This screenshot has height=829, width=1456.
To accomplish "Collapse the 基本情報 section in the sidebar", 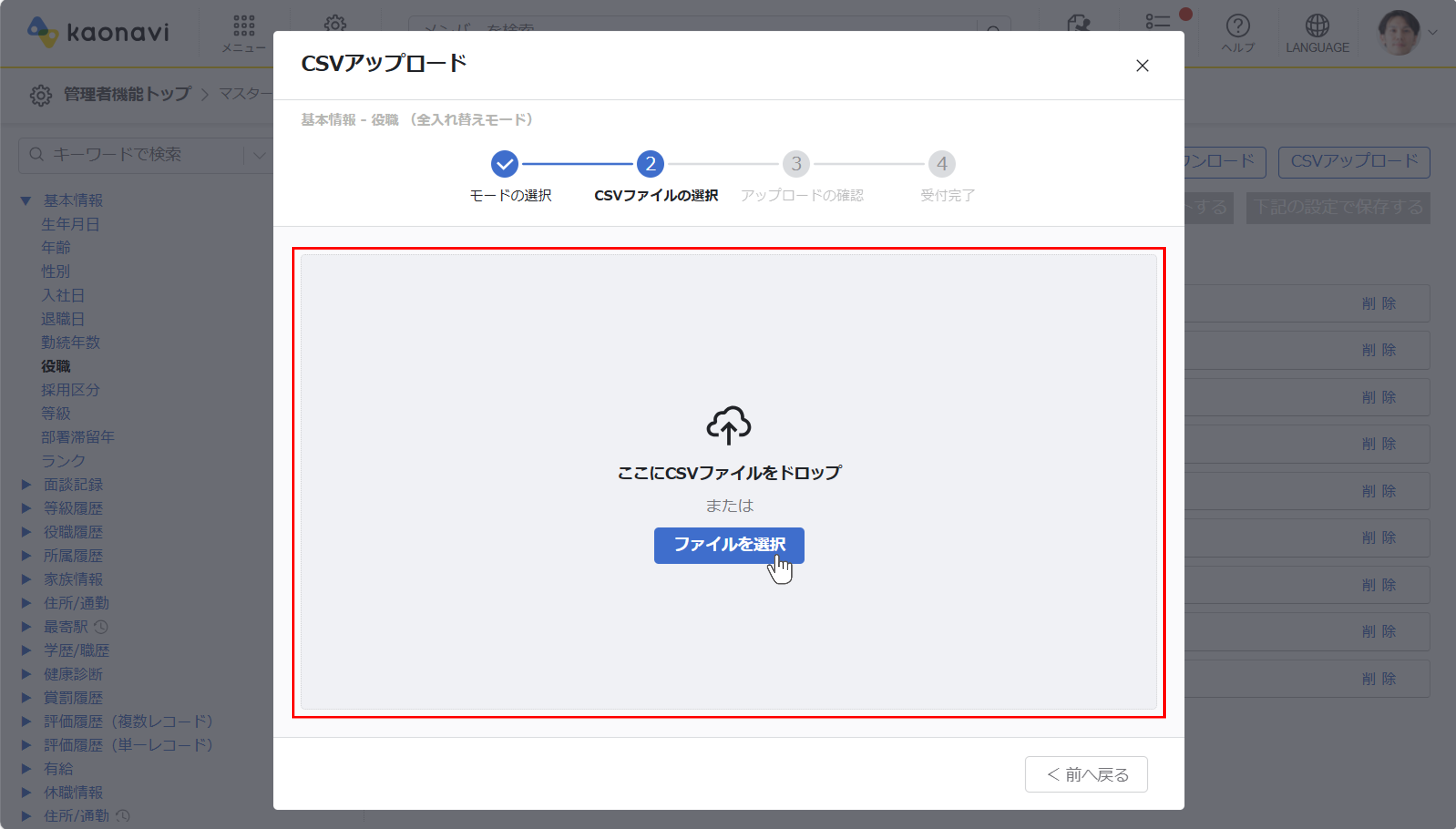I will click(x=25, y=200).
